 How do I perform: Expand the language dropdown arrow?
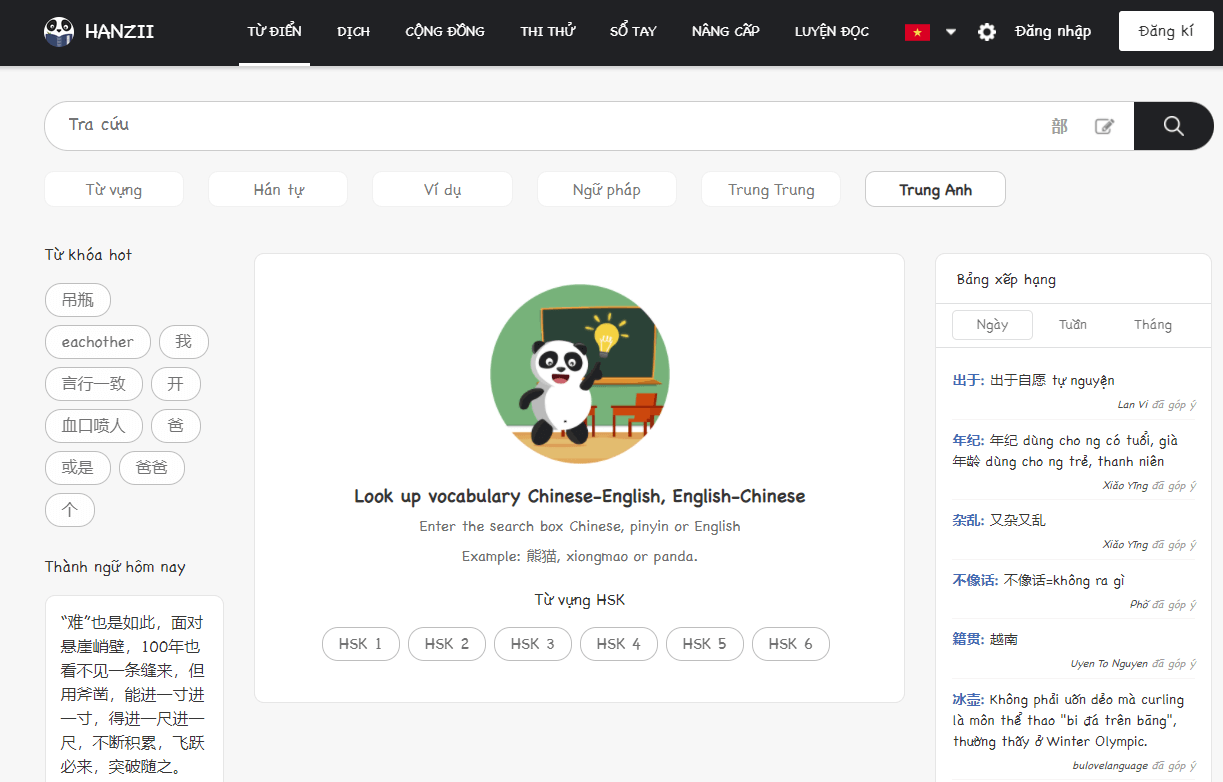(950, 32)
